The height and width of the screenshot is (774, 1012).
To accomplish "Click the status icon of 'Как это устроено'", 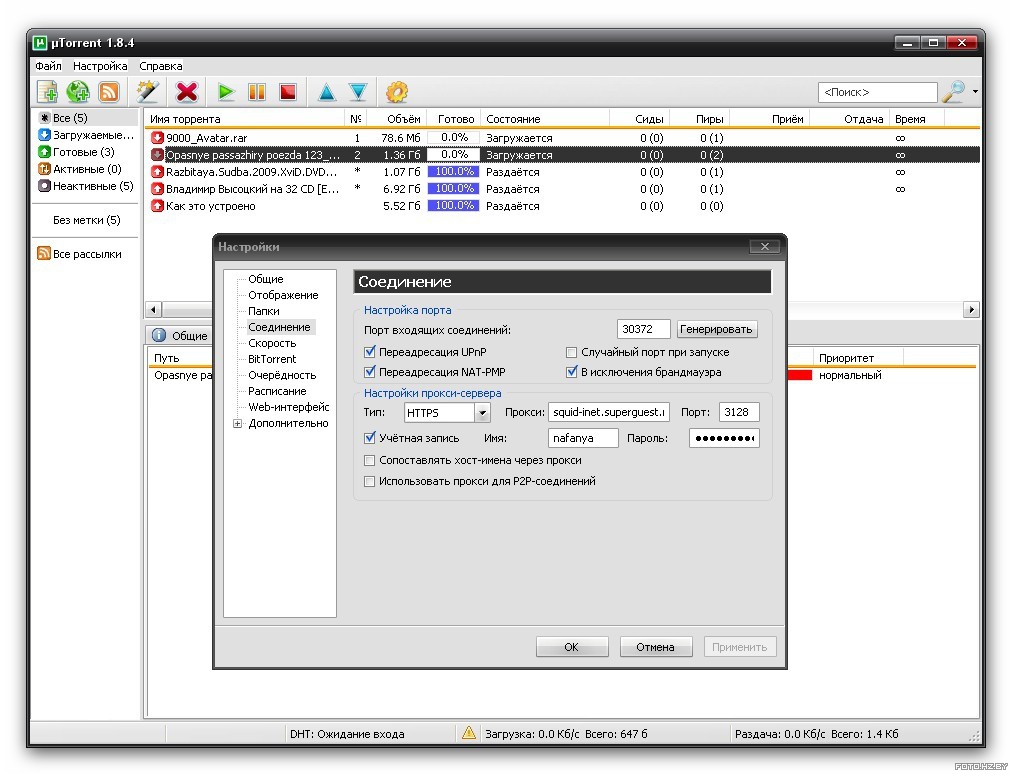I will click(x=157, y=206).
